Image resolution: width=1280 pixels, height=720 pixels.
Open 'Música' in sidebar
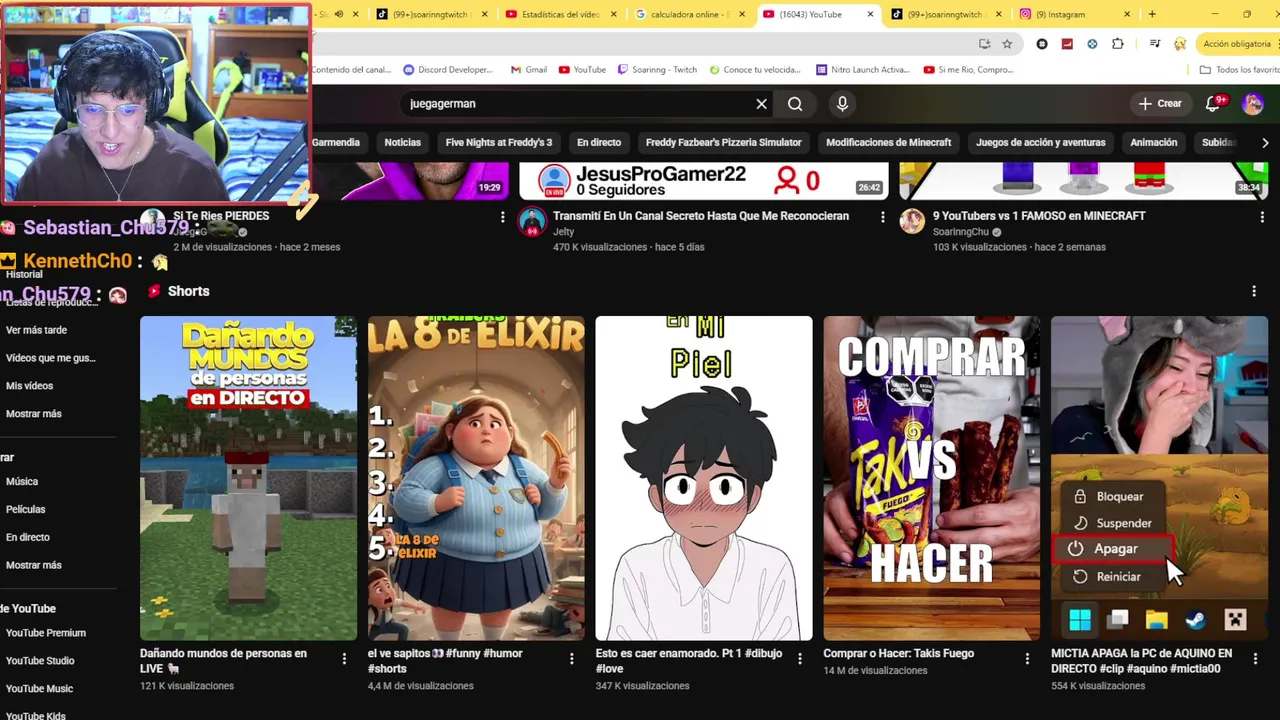(22, 482)
